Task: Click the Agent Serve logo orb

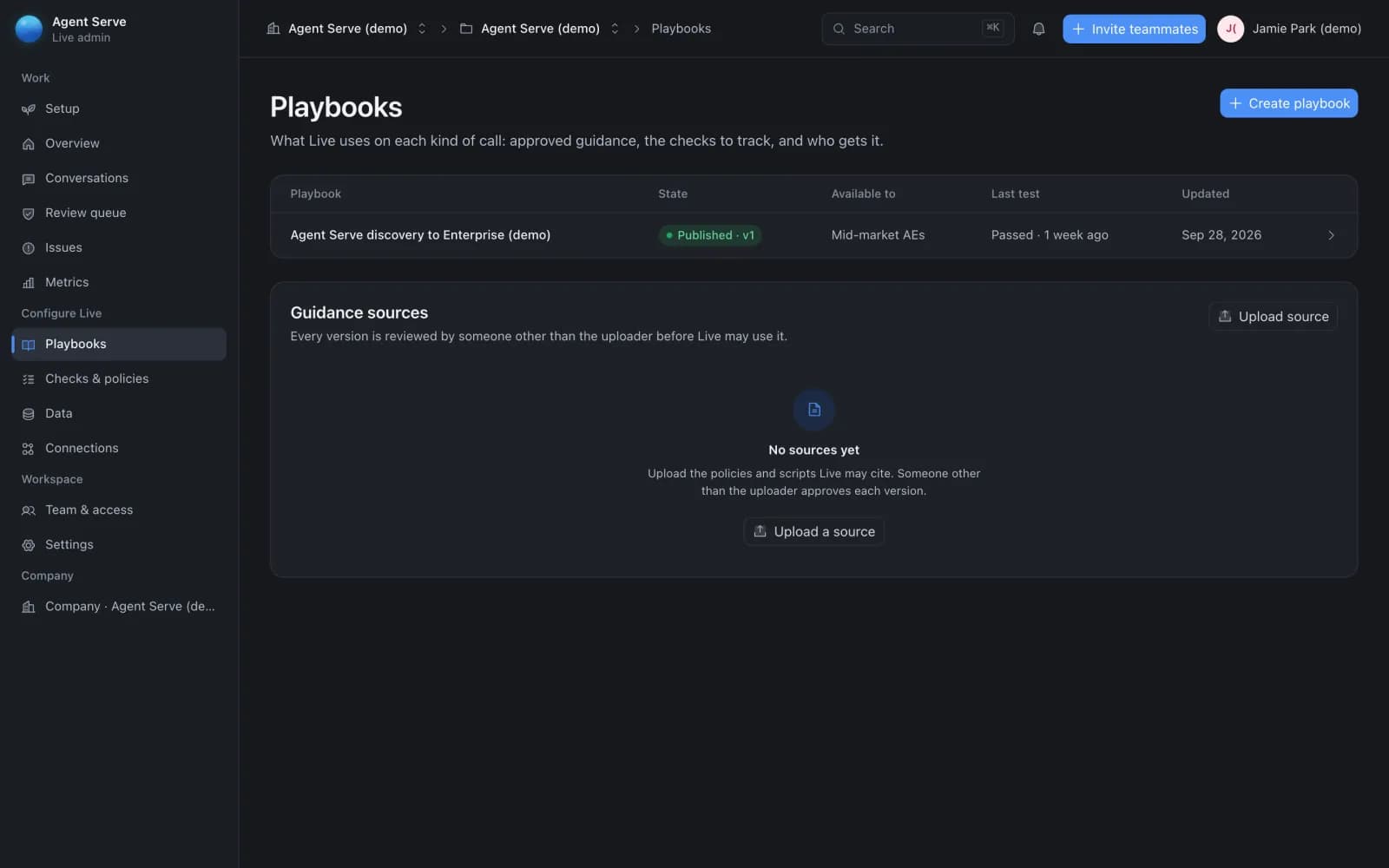Action: click(29, 29)
